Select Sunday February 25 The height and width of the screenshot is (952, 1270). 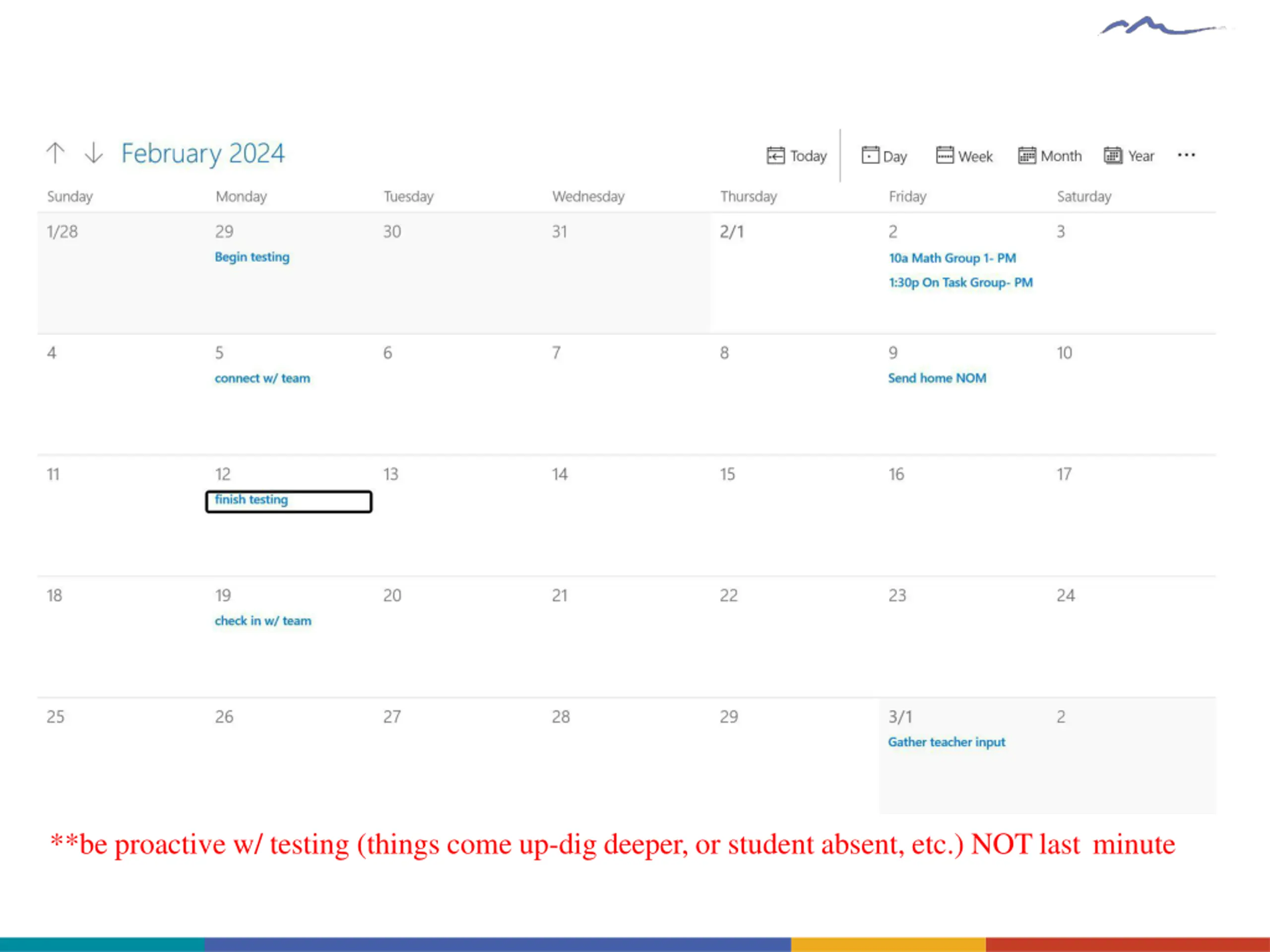click(56, 716)
